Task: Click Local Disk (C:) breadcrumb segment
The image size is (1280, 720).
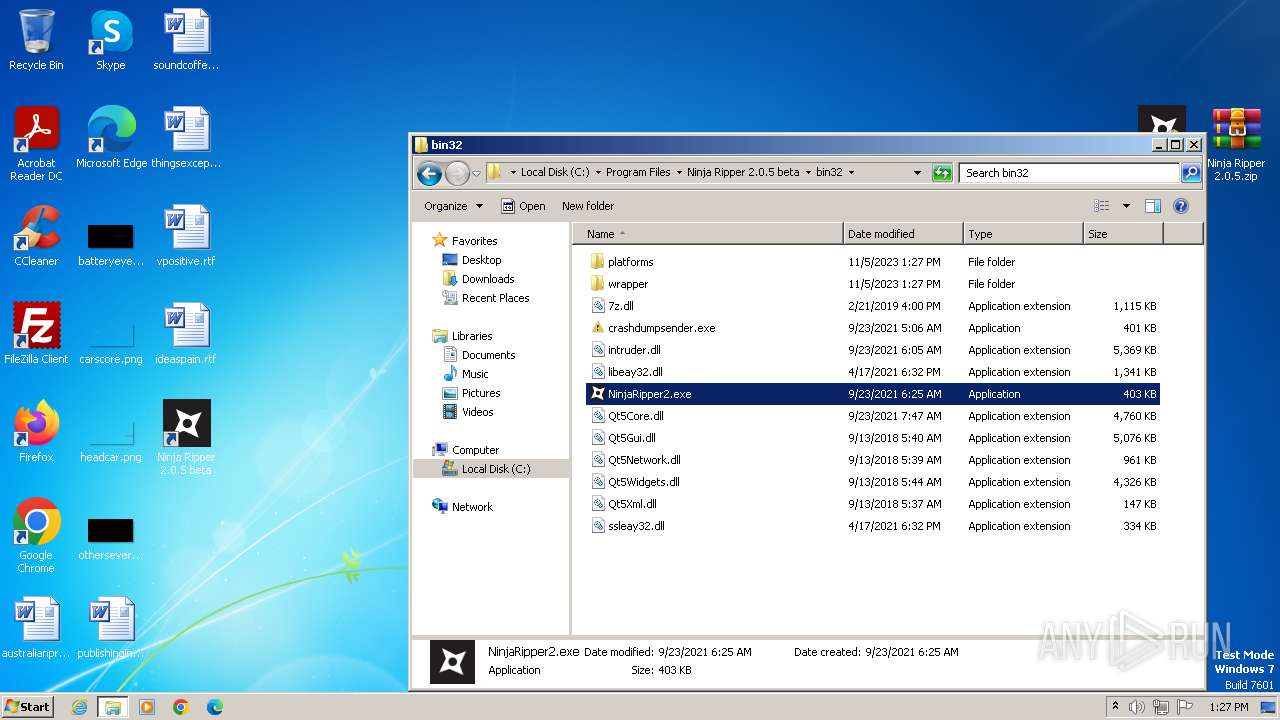Action: (555, 173)
